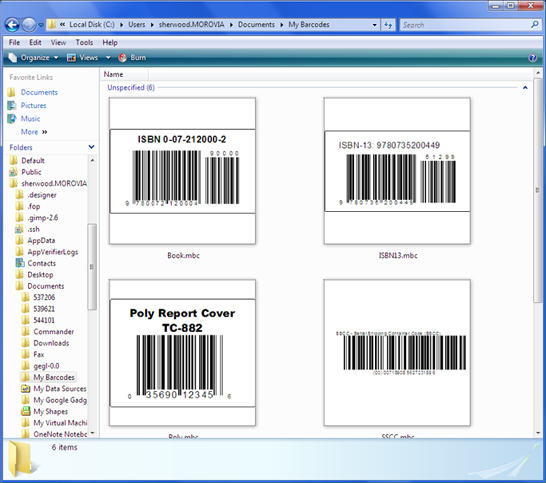Click the Burn toolbar button
Screen dimensions: 546x483
132,57
